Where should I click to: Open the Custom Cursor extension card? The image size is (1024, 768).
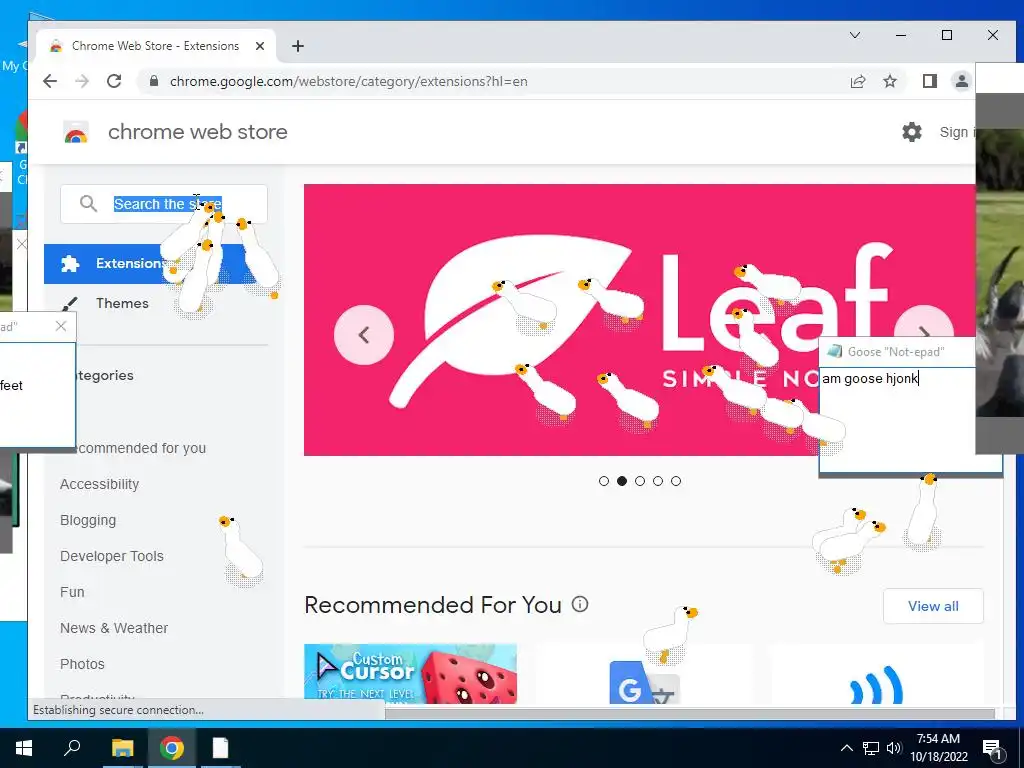pos(410,673)
